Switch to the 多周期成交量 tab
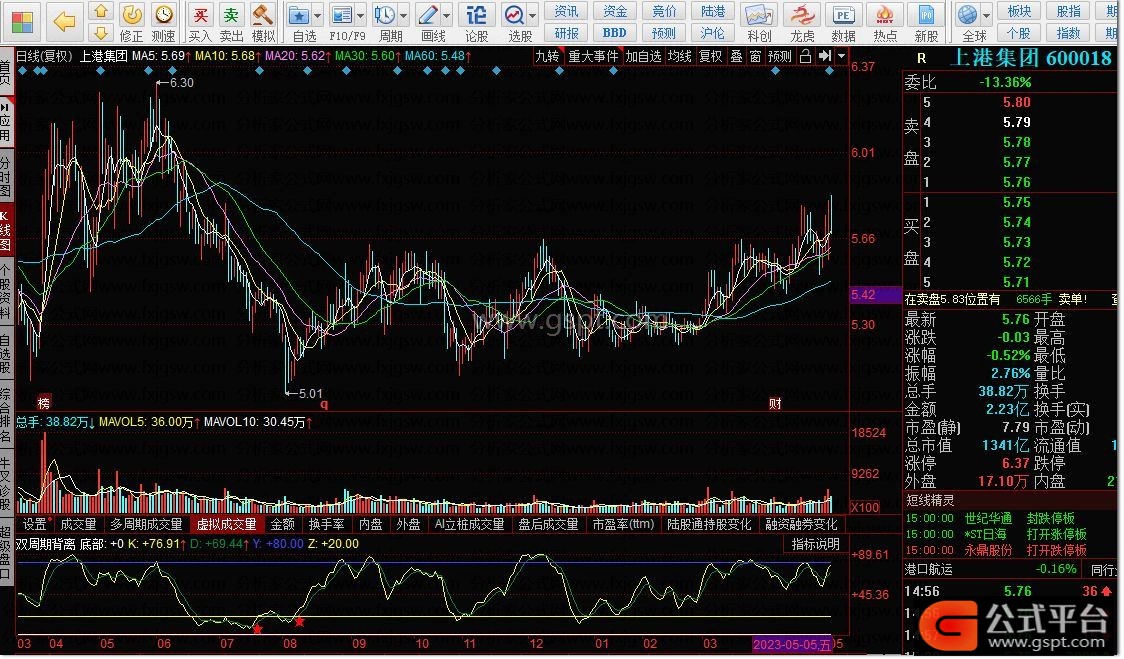The image size is (1124, 659). (x=146, y=525)
